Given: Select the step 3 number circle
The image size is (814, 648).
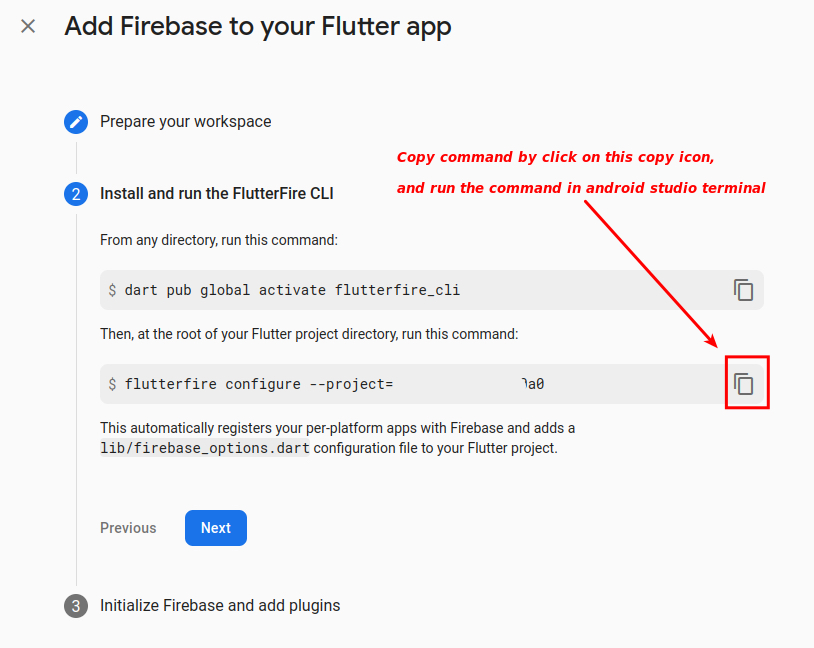Looking at the screenshot, I should click(76, 606).
